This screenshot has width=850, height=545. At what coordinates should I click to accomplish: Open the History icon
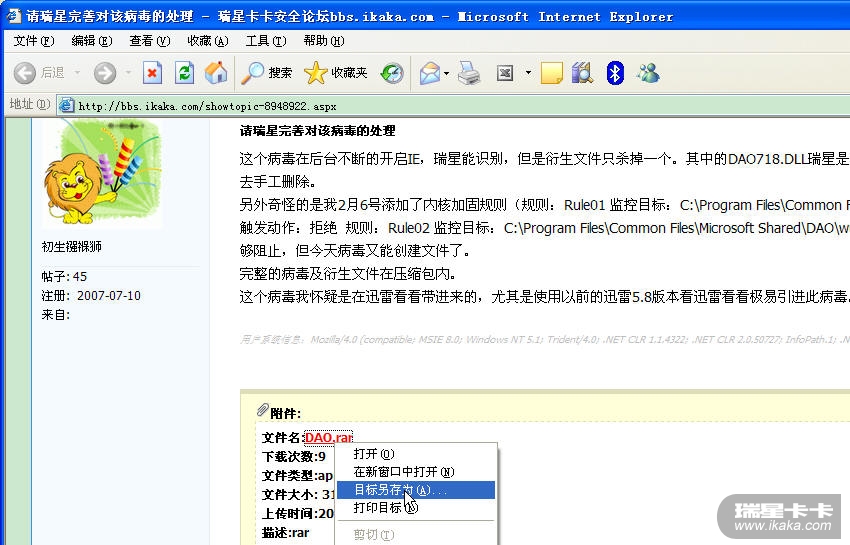click(x=392, y=73)
